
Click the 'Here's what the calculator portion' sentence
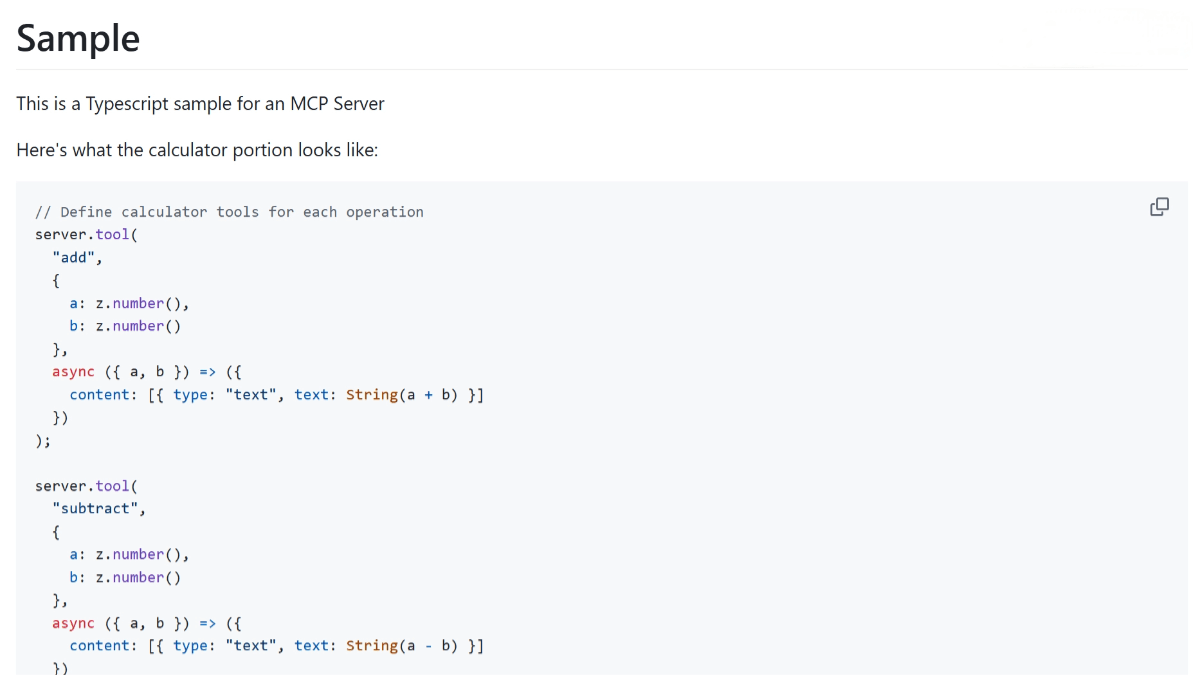[x=197, y=150]
